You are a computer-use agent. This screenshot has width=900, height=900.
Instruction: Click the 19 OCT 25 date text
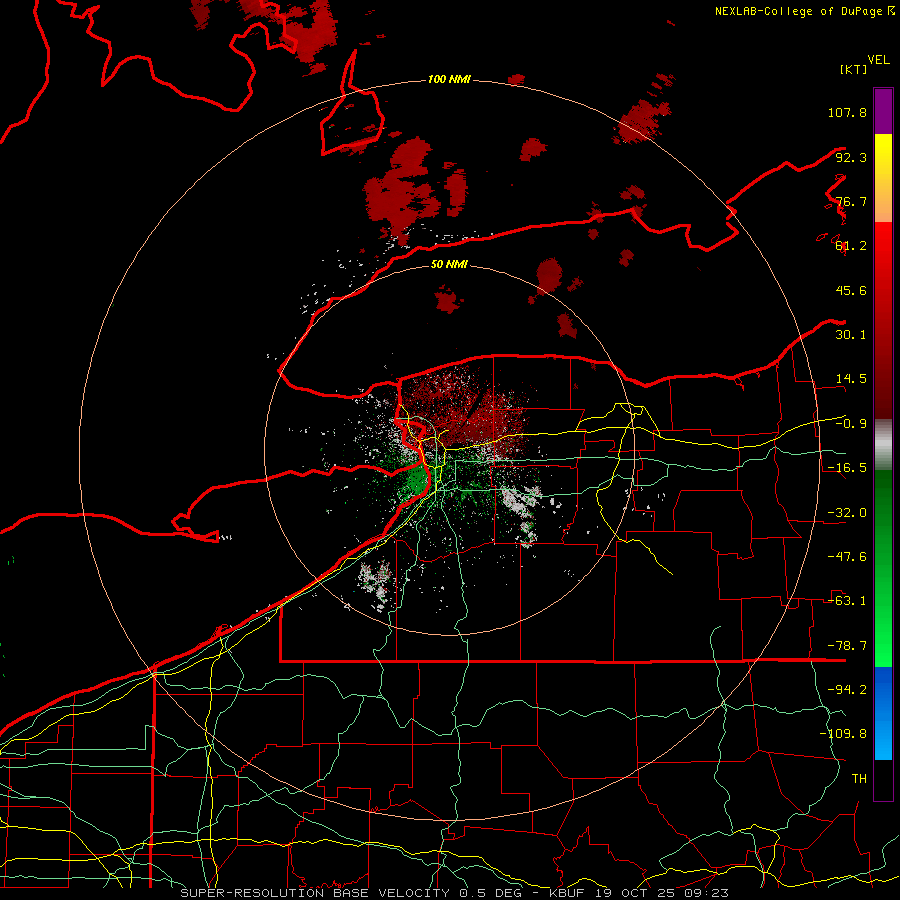click(x=637, y=893)
